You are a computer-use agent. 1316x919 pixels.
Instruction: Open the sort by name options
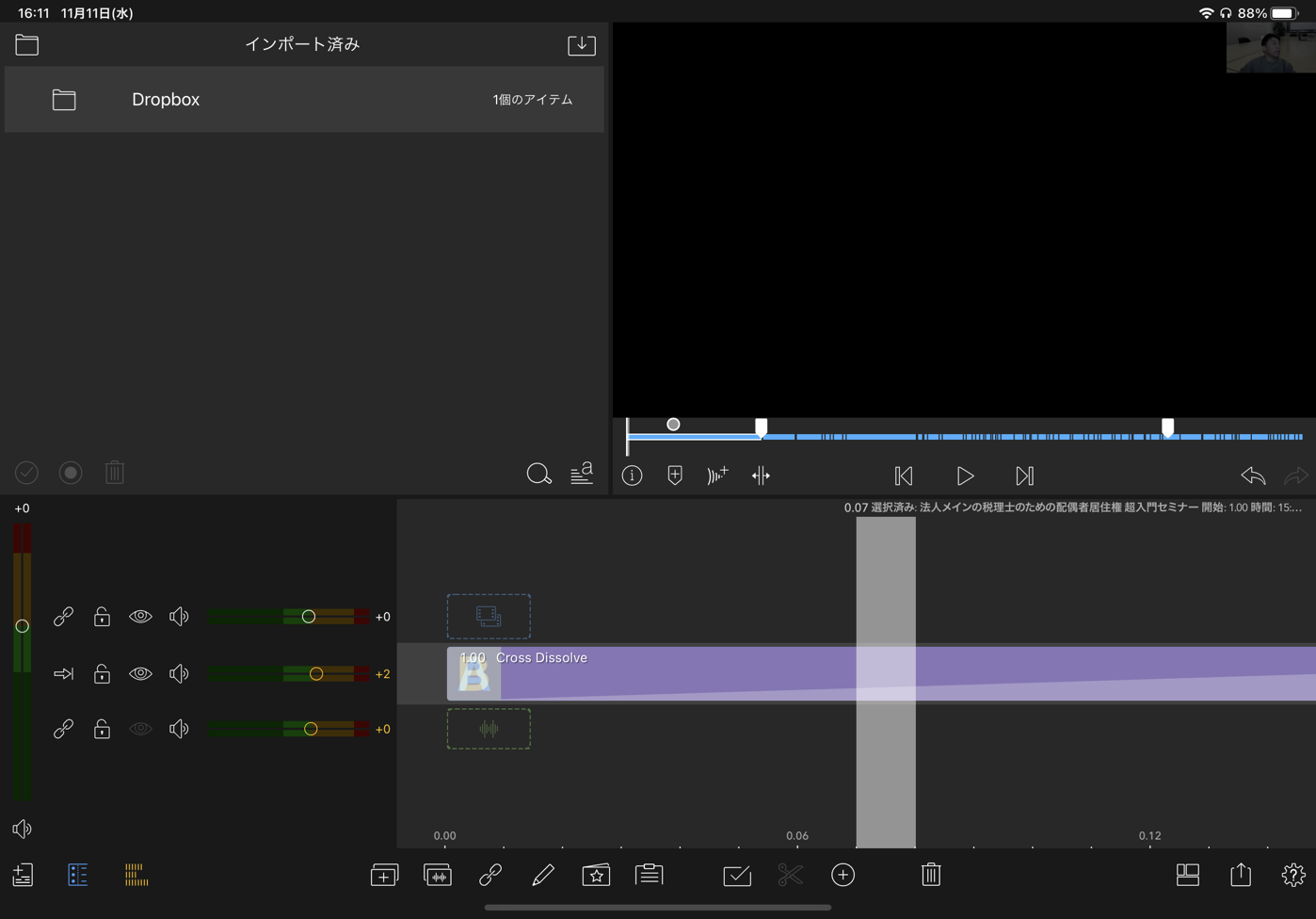pyautogui.click(x=582, y=474)
